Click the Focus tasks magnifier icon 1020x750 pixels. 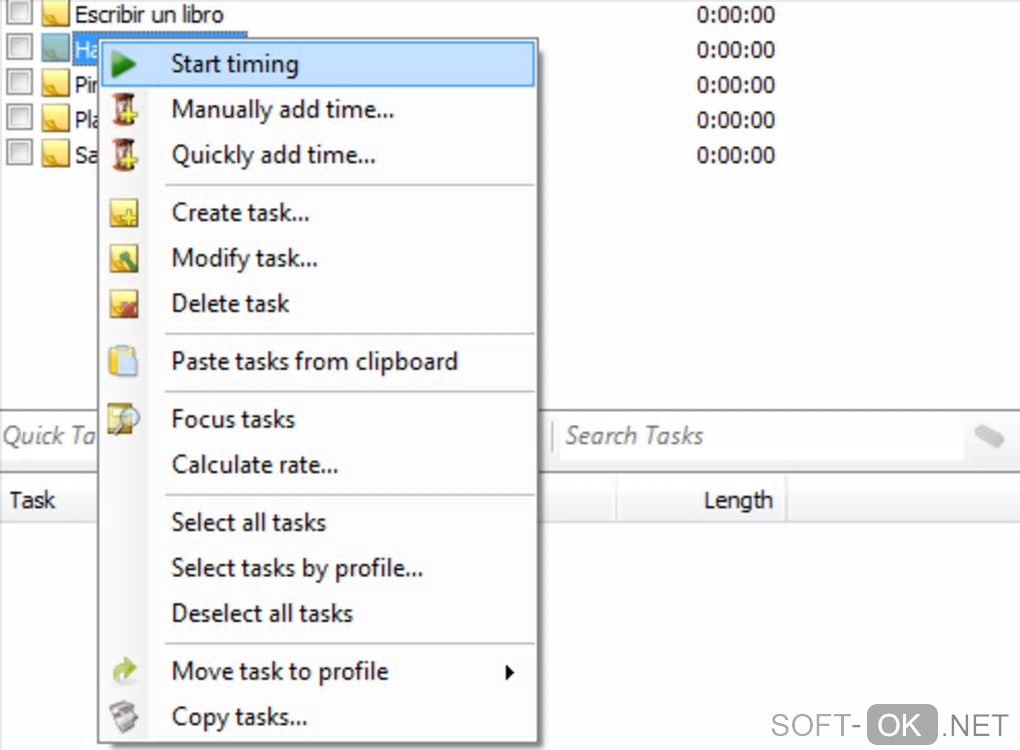click(124, 419)
